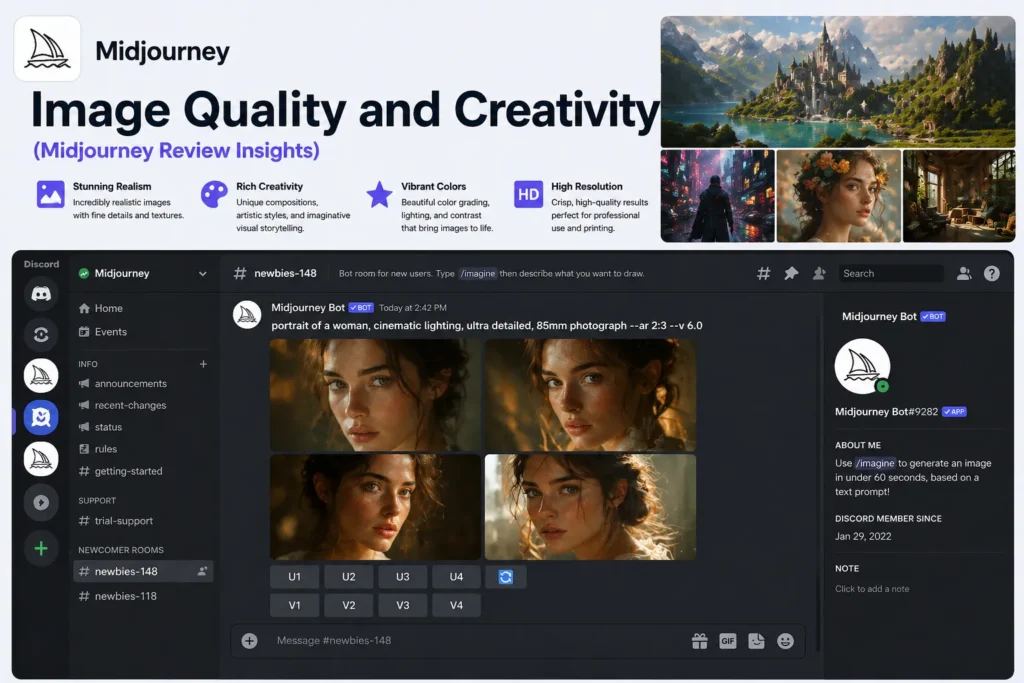The image size is (1024, 683).
Task: Click the newbies-148 channel title in header
Action: point(285,274)
